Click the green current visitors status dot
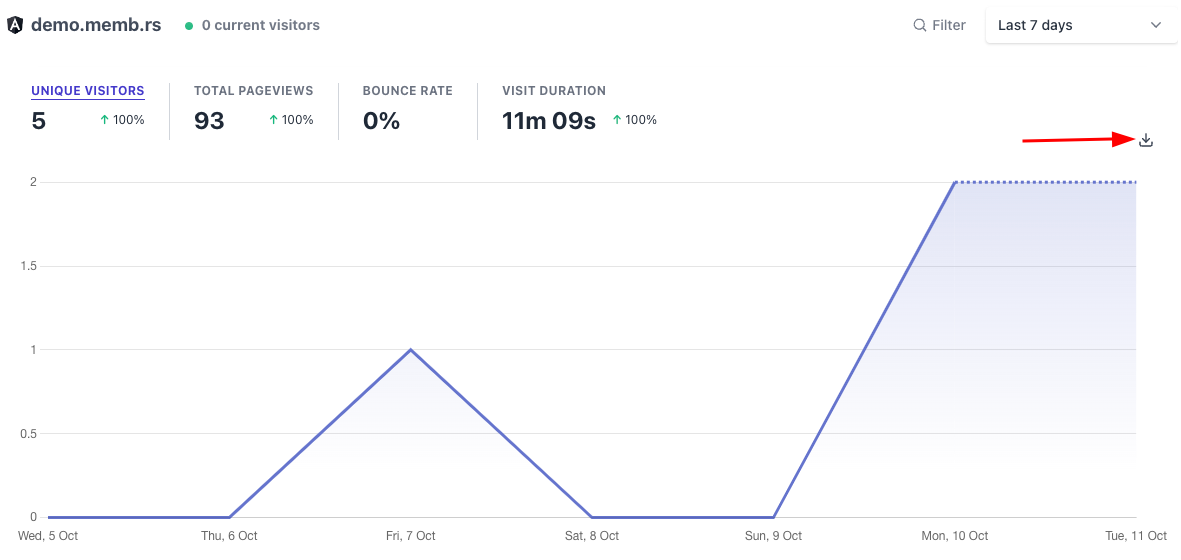The image size is (1181, 560). click(189, 26)
